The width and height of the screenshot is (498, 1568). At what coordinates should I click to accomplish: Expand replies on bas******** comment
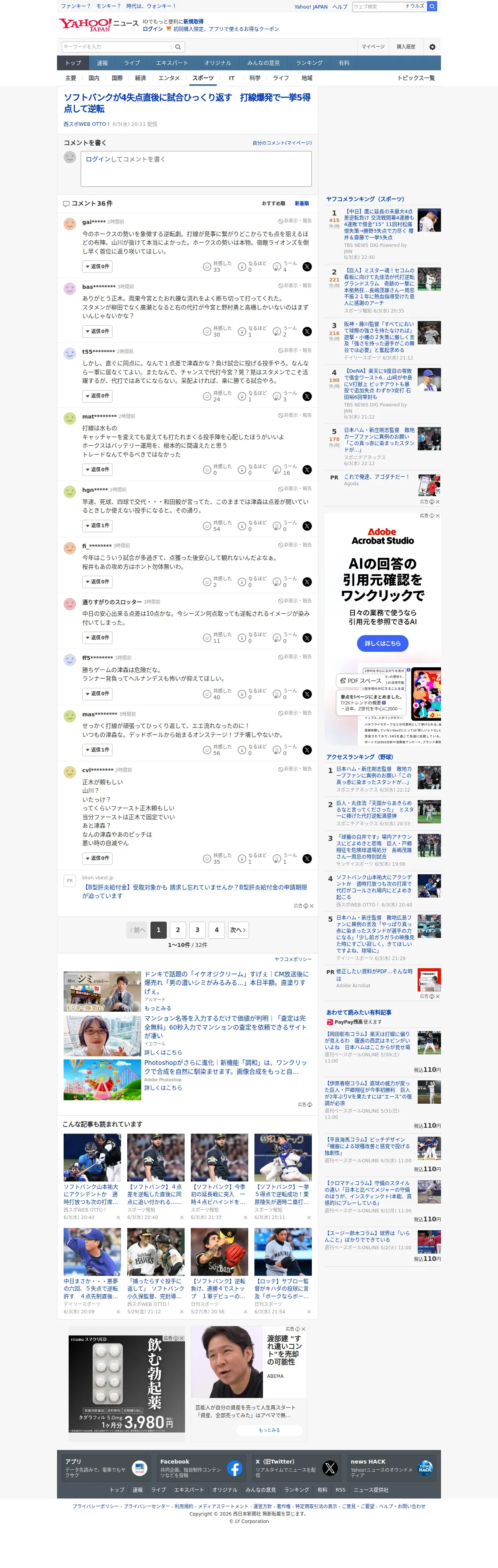pos(97,331)
